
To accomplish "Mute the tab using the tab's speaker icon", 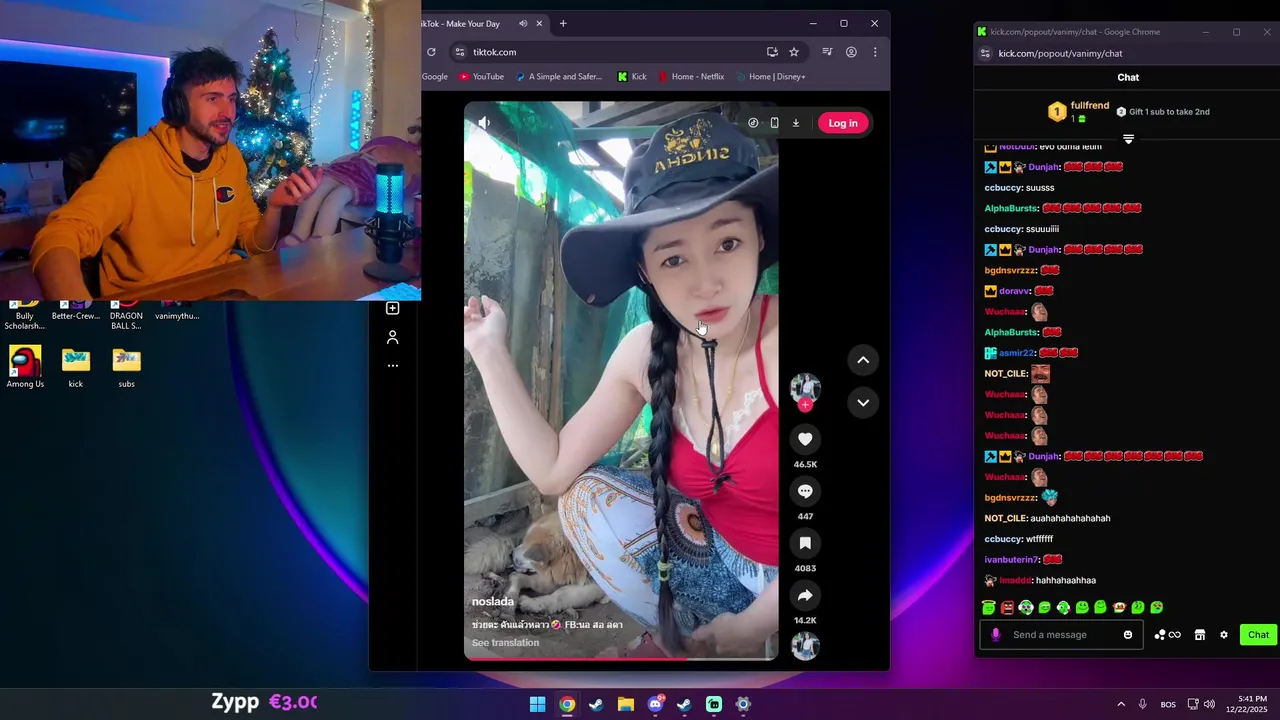I will click(x=522, y=23).
